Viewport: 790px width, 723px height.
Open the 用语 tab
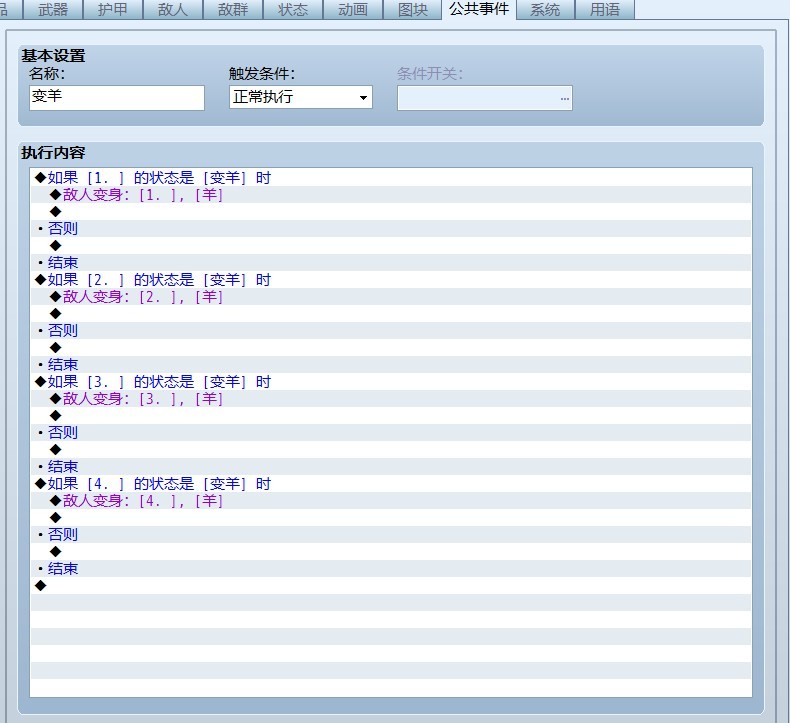coord(605,10)
